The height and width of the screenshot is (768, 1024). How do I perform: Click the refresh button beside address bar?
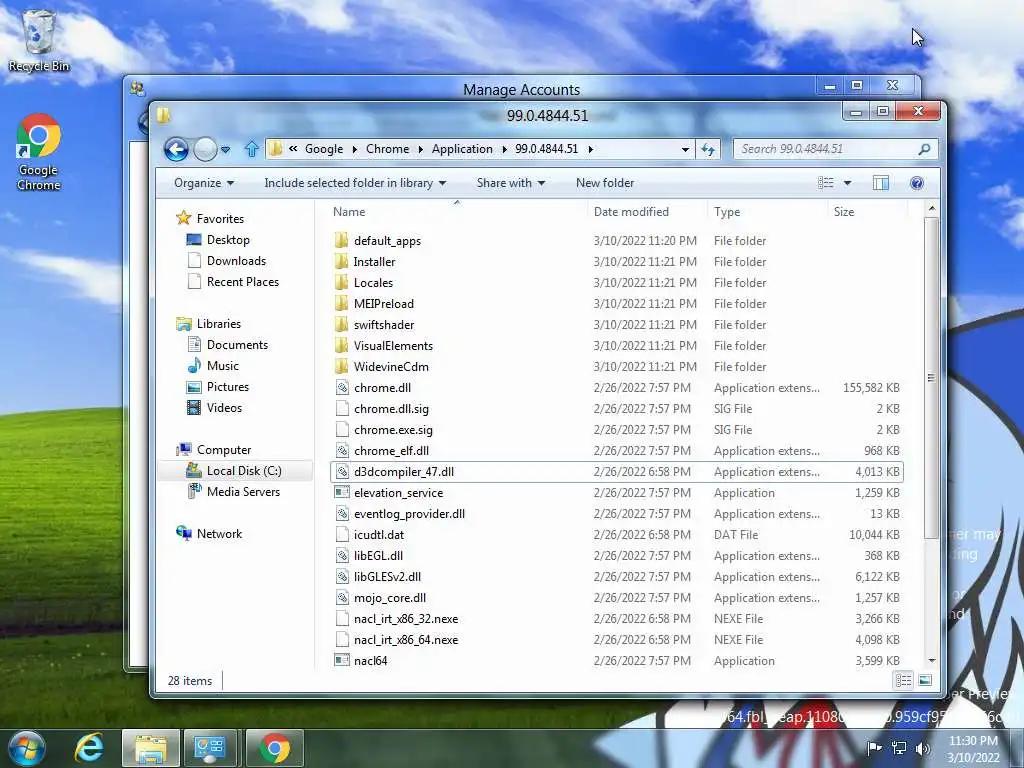pos(708,150)
